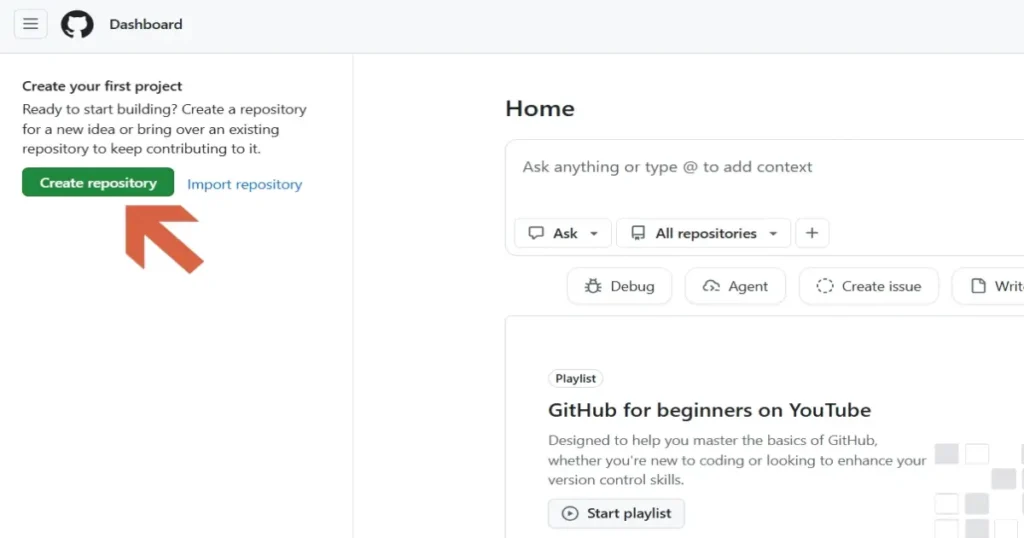
Task: Click the repository icon beside All repositories
Action: coord(638,233)
